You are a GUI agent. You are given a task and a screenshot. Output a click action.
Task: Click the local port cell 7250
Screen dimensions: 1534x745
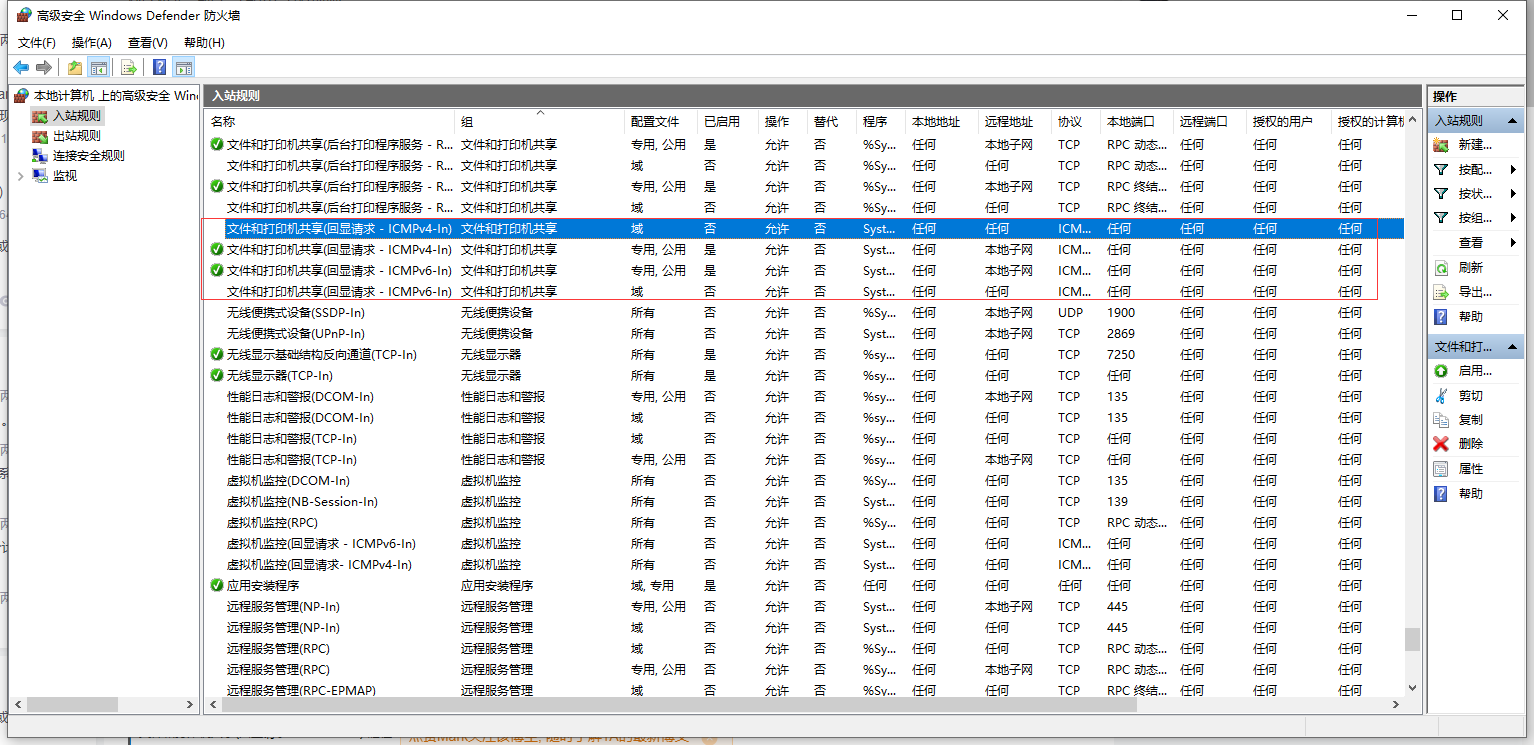[1121, 355]
